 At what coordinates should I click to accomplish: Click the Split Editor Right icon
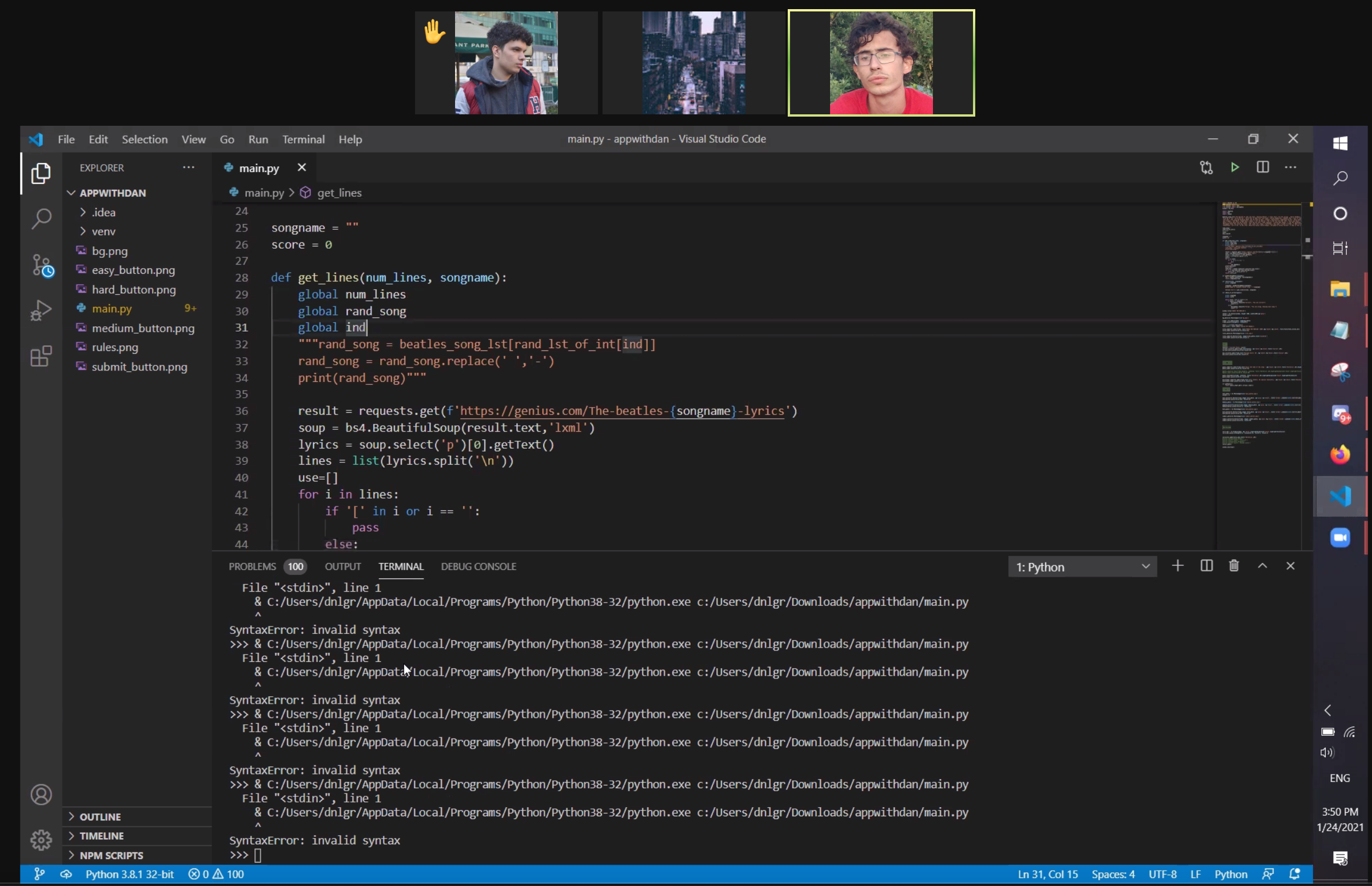click(x=1262, y=167)
